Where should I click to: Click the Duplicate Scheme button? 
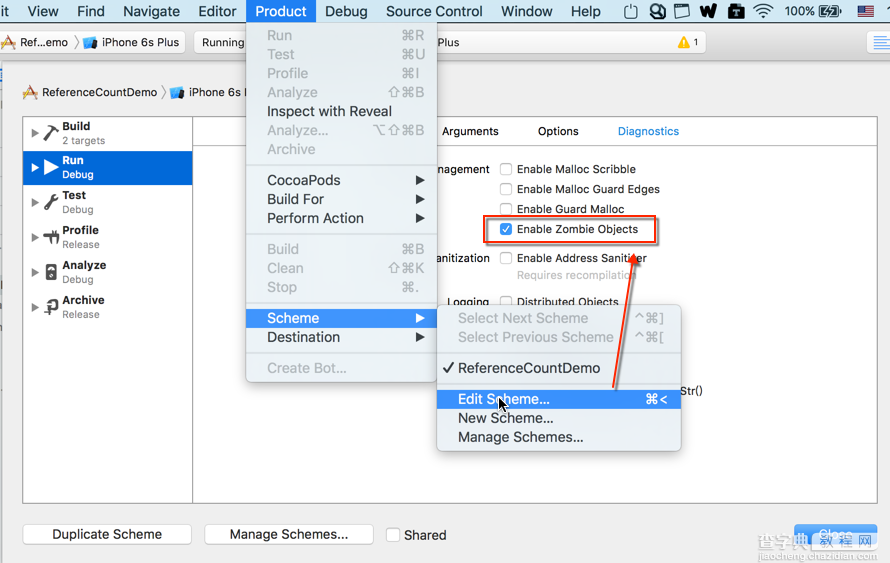pyautogui.click(x=107, y=534)
